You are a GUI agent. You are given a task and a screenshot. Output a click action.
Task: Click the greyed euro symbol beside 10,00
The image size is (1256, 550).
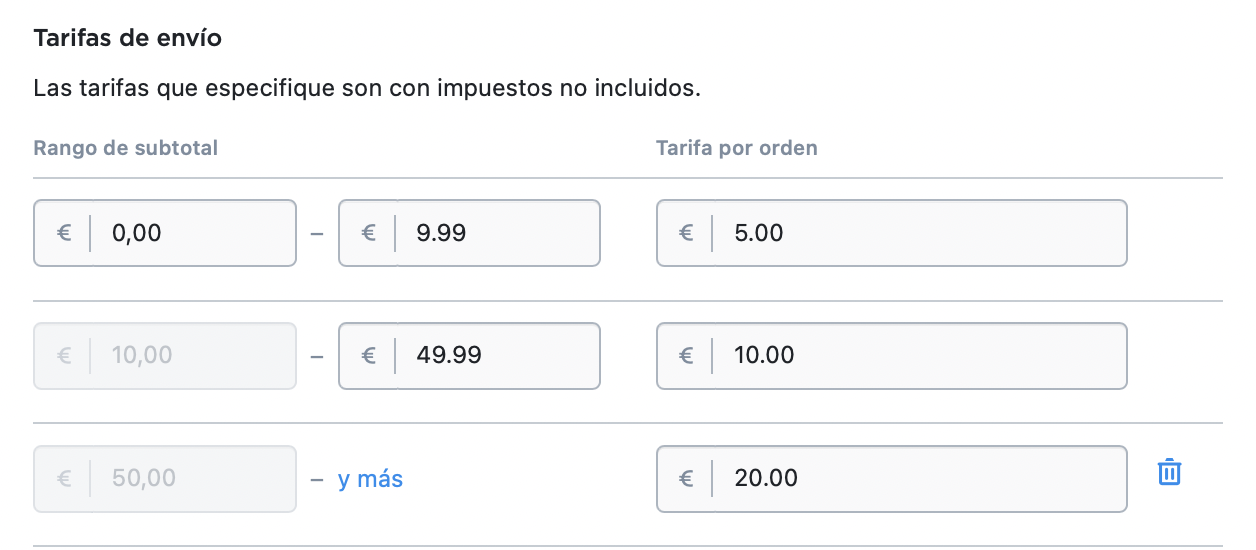pyautogui.click(x=64, y=355)
